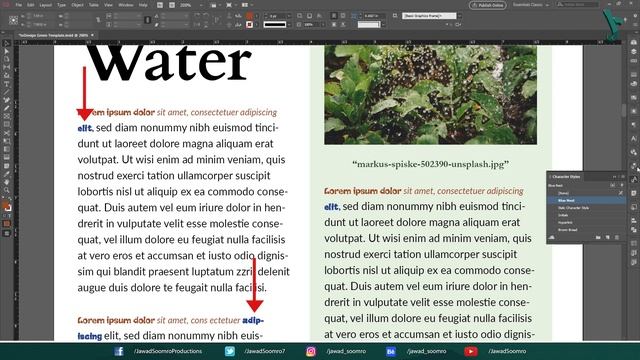This screenshot has width=640, height=360.
Task: Select the Type tool in the toolbox
Action: [7, 84]
